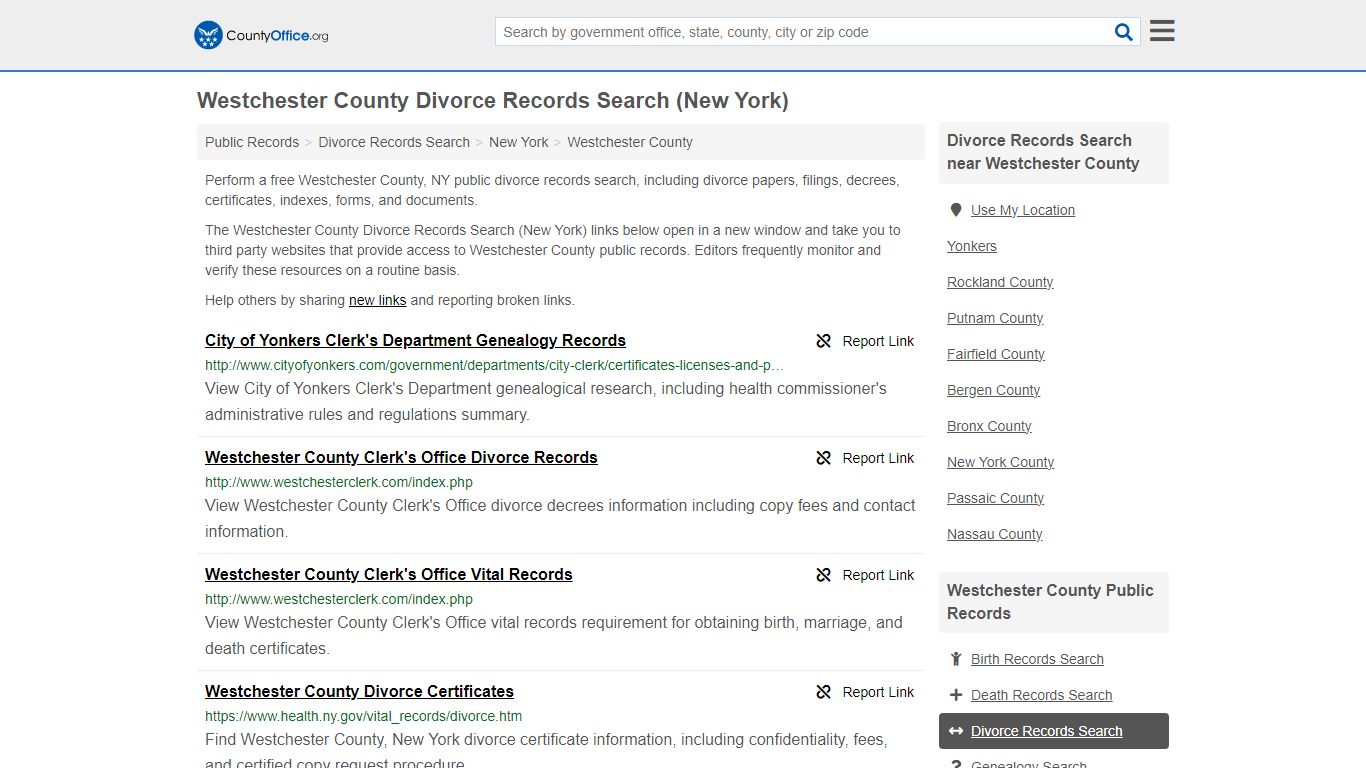This screenshot has height=768, width=1366.
Task: Click Report Link text for Yonkers Genealogy
Action: coord(878,341)
